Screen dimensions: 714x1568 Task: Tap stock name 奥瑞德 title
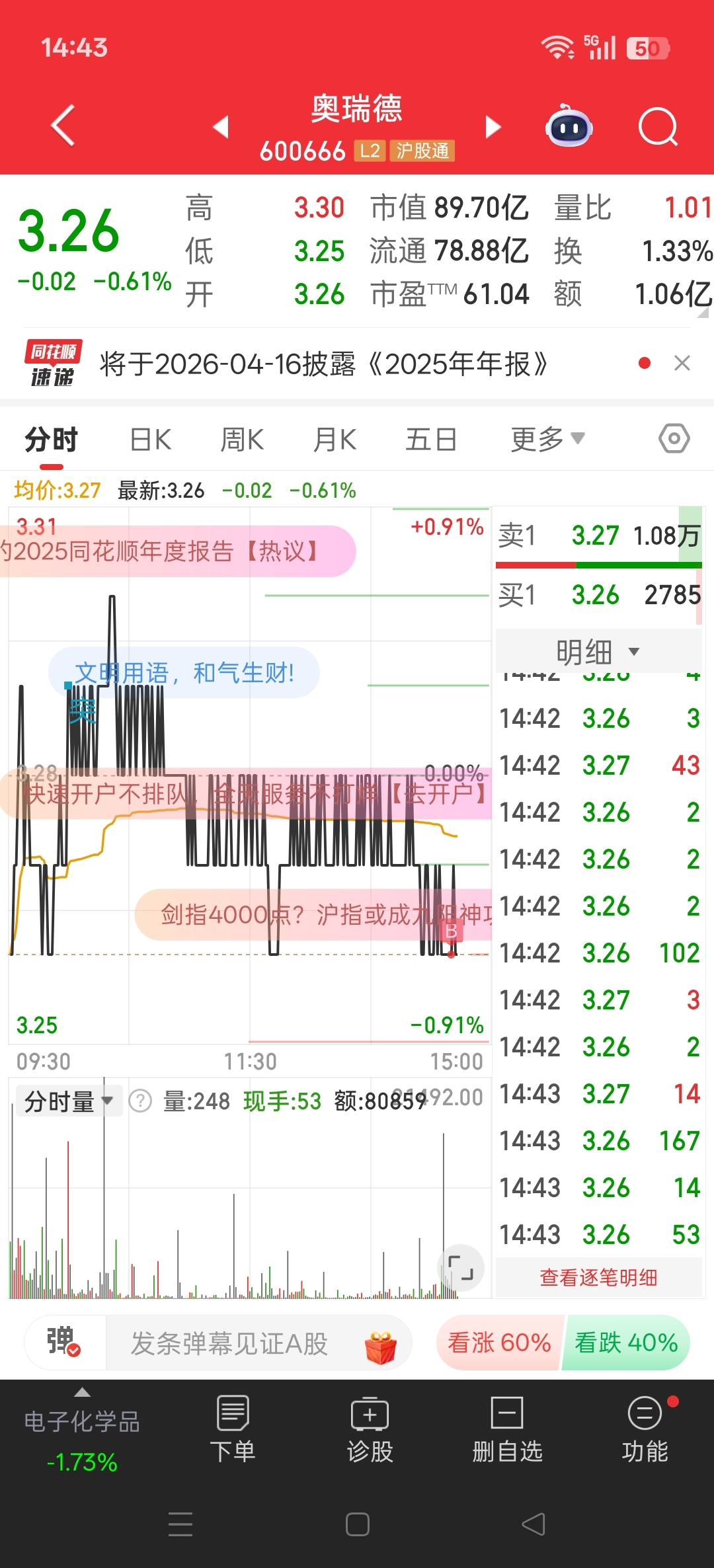pos(357,108)
